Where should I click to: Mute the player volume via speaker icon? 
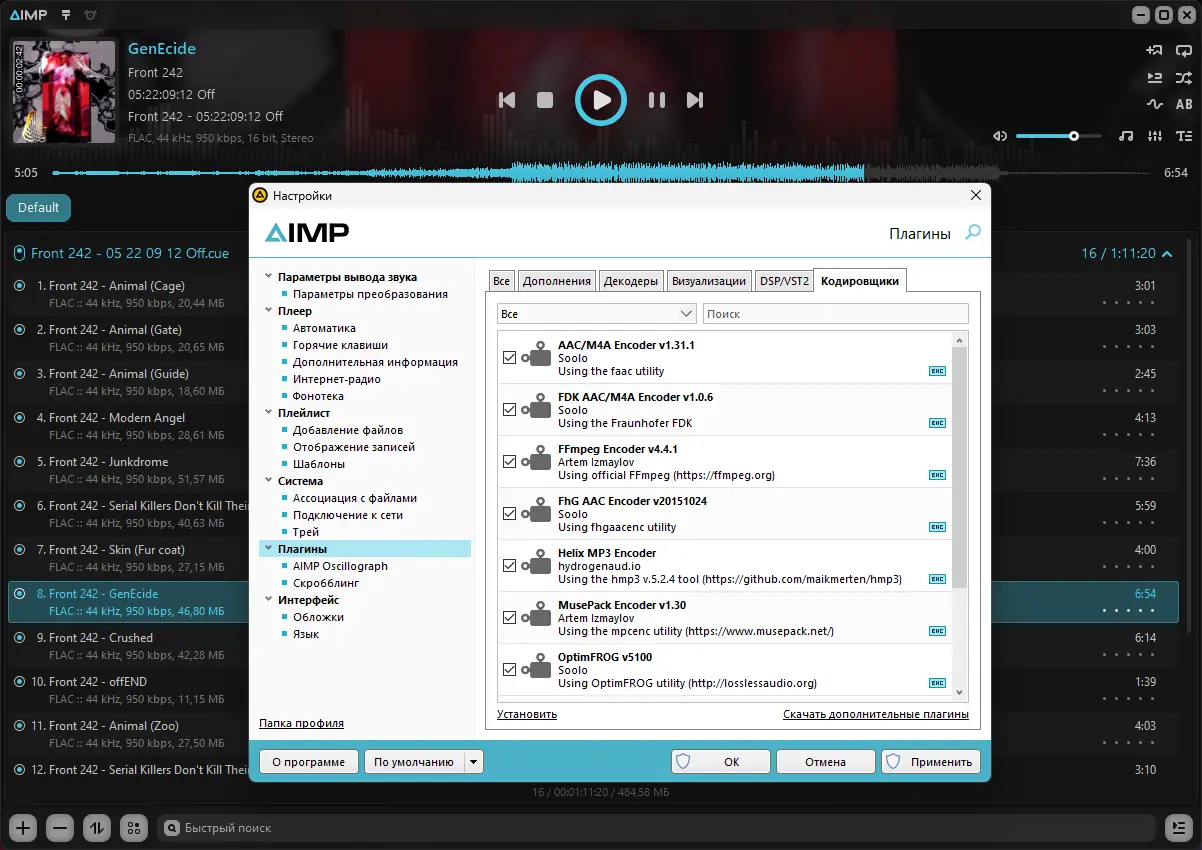(x=999, y=135)
